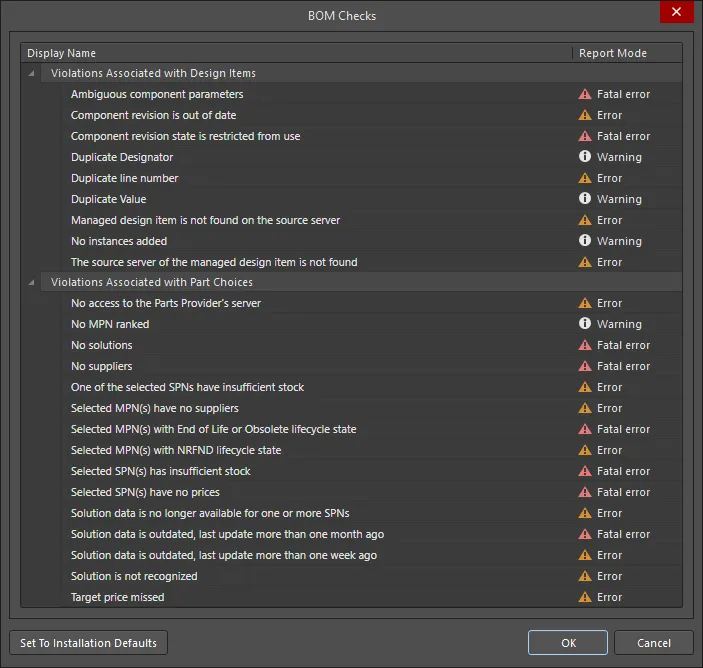Collapse Violations Associated with Part Choices group
Screen dimensions: 703x668
point(31,282)
